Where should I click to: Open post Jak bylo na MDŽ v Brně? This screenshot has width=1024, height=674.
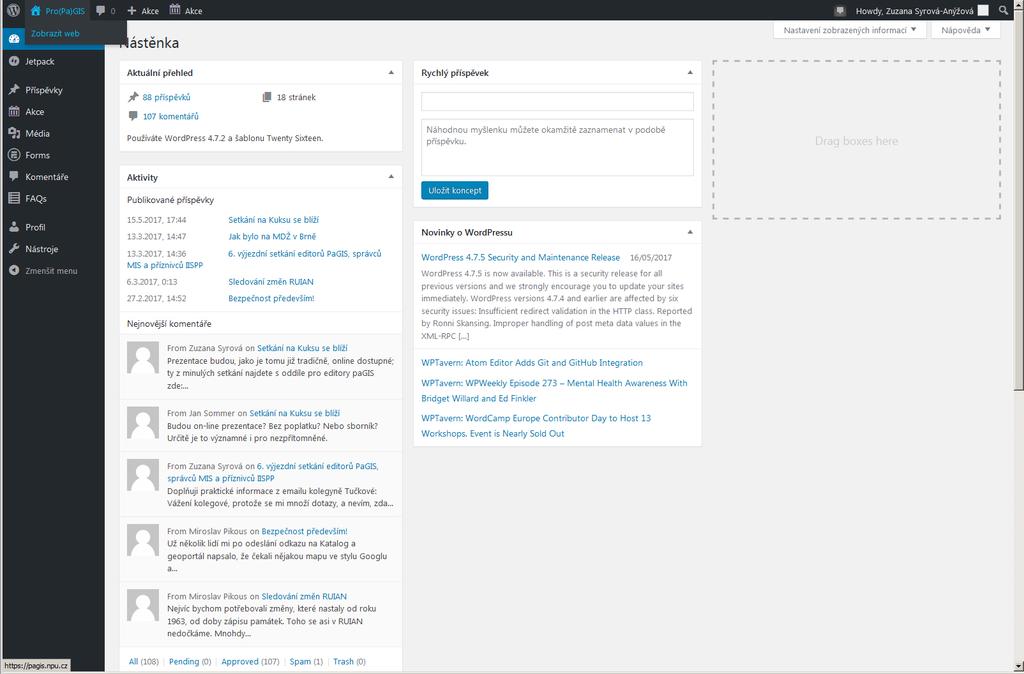click(x=272, y=236)
